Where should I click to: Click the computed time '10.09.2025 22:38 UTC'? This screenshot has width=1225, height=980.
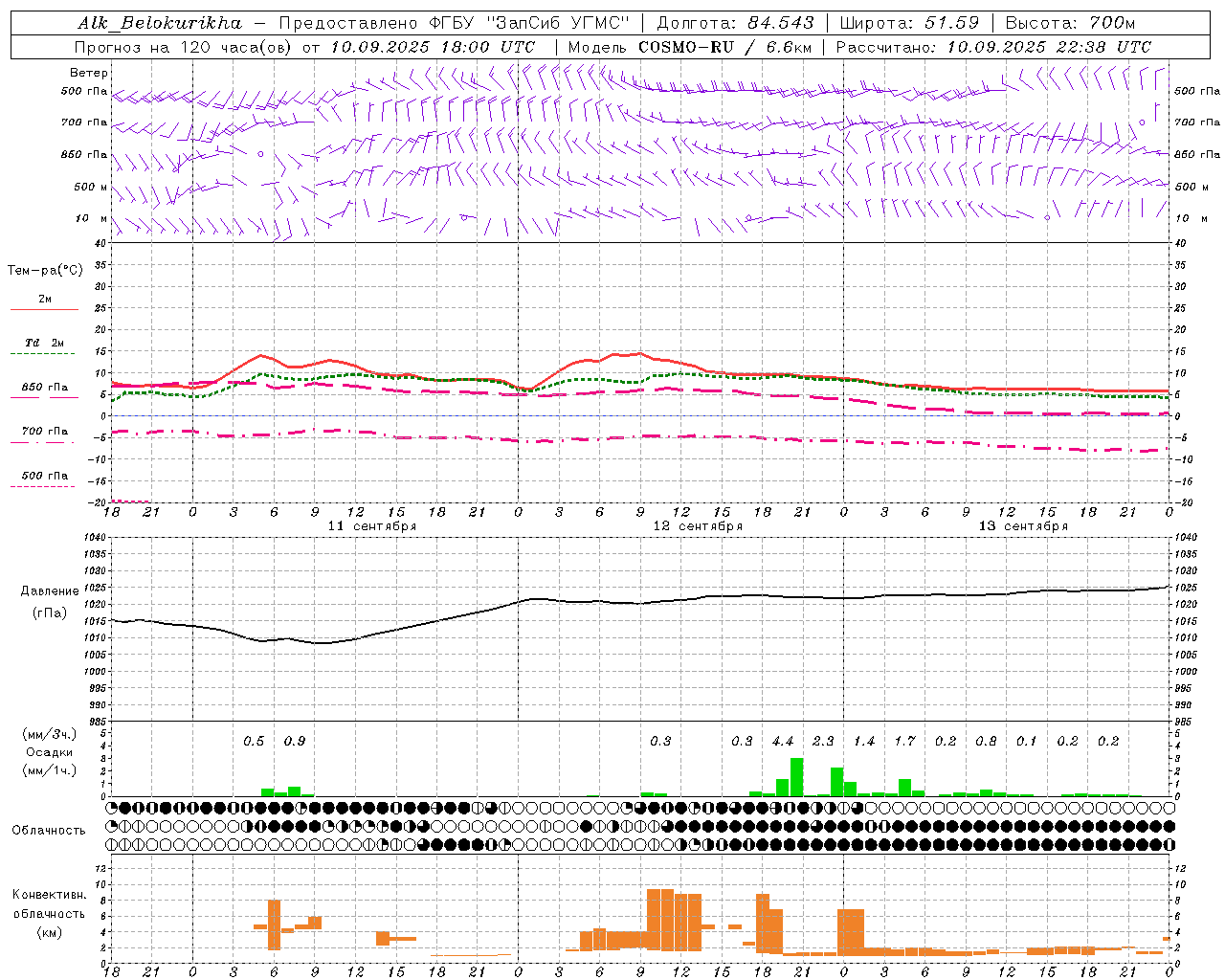pyautogui.click(x=1049, y=47)
